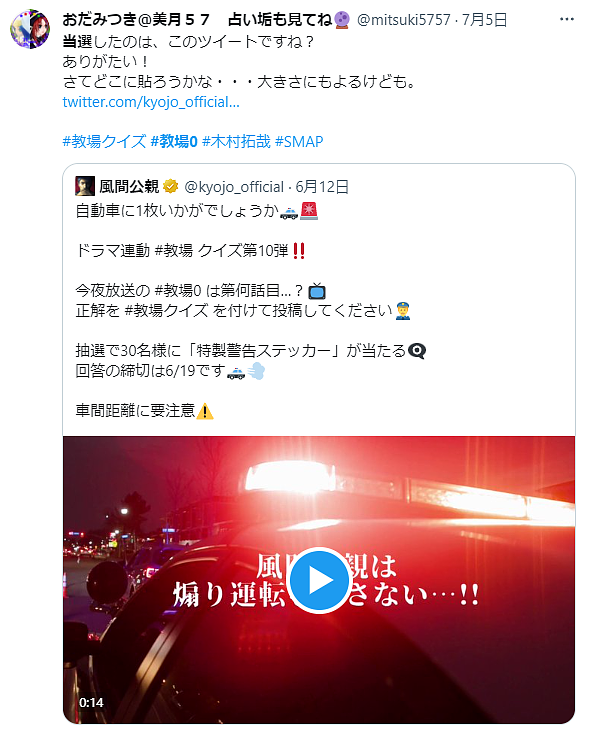
Task: Open 風間公親 small profile avatar
Action: coord(85,186)
